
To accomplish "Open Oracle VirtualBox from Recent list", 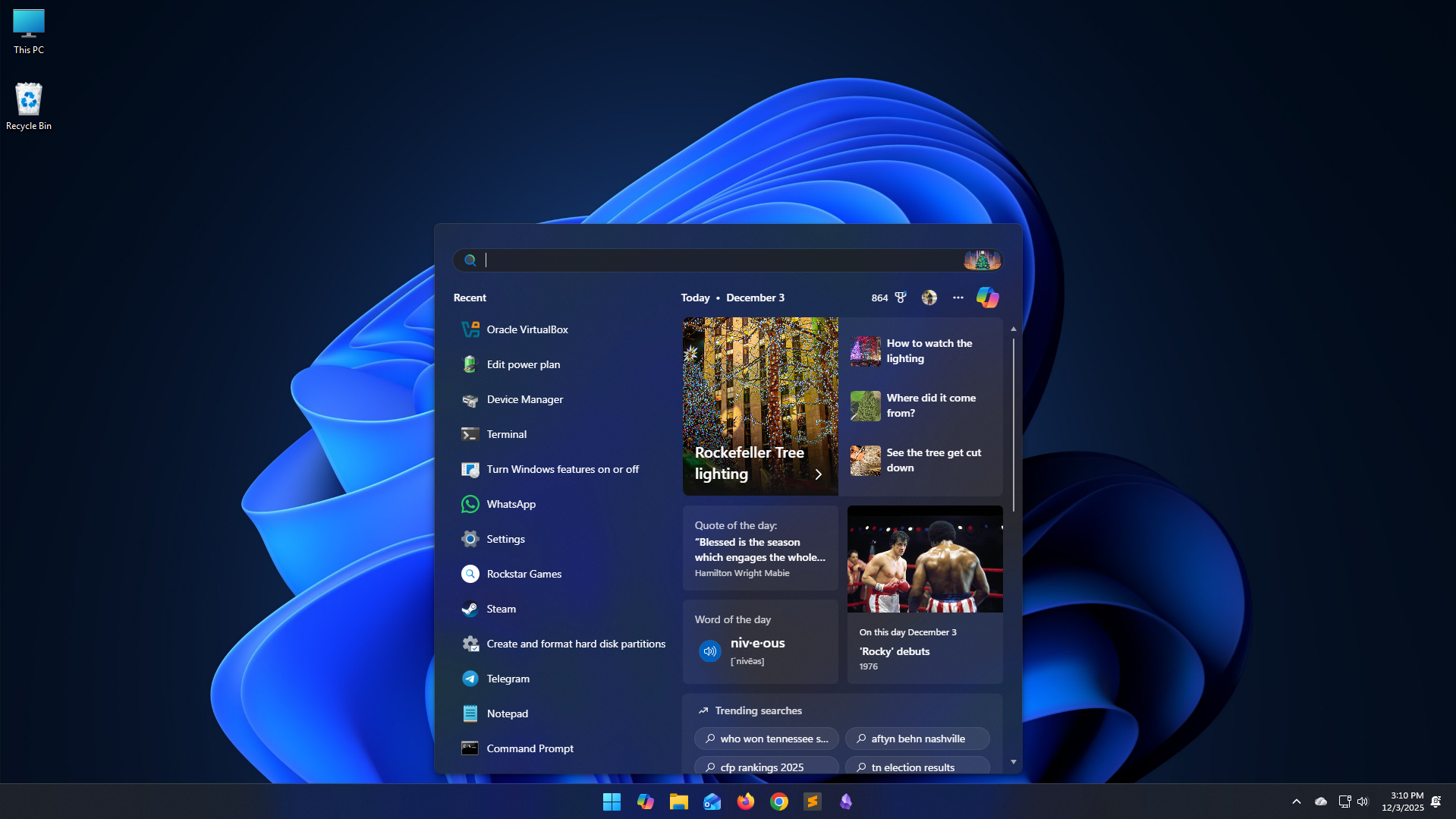I will [x=527, y=329].
